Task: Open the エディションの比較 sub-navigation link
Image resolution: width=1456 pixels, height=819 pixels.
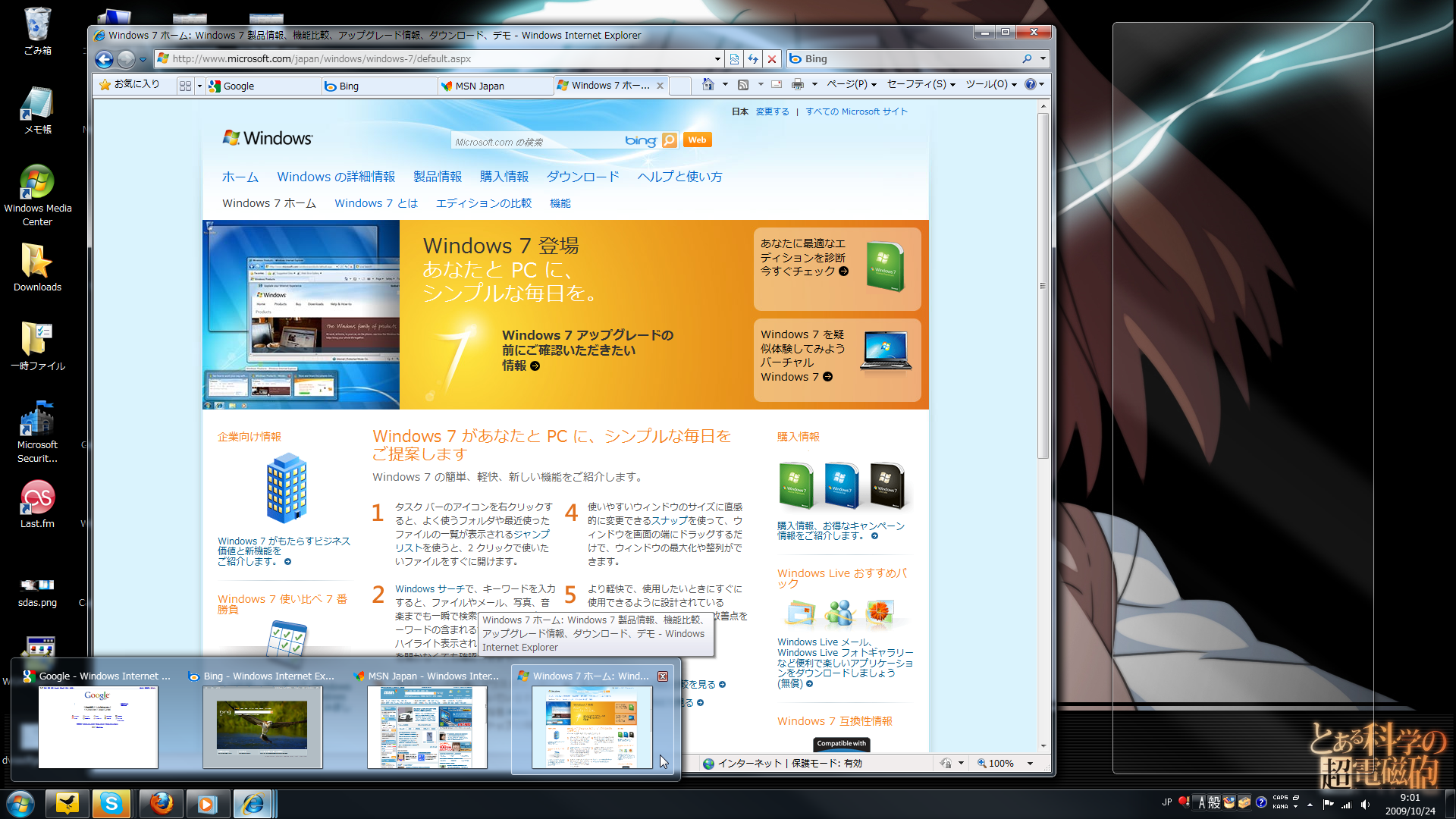Action: click(484, 203)
